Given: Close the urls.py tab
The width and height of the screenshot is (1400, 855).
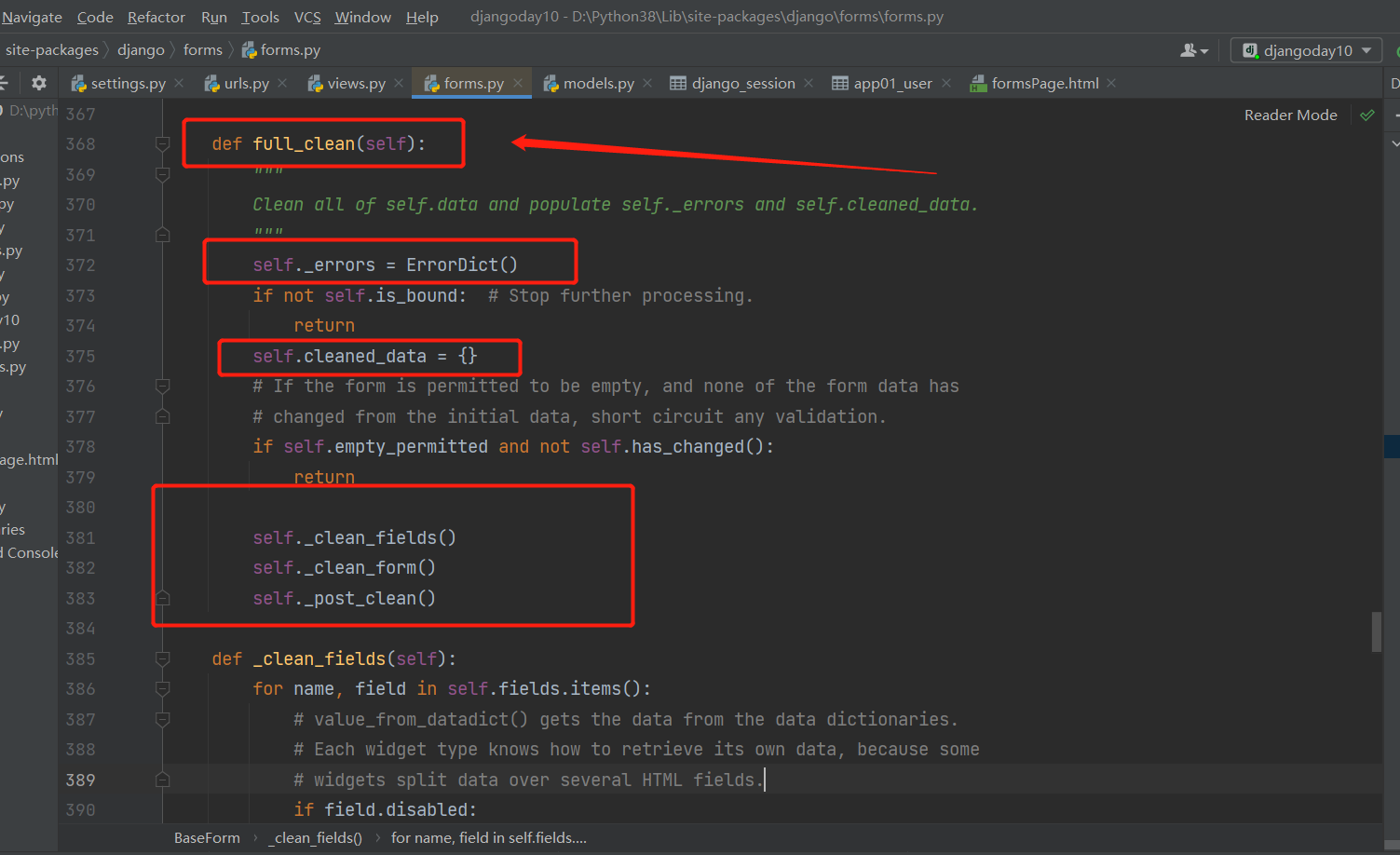Looking at the screenshot, I should coord(284,83).
